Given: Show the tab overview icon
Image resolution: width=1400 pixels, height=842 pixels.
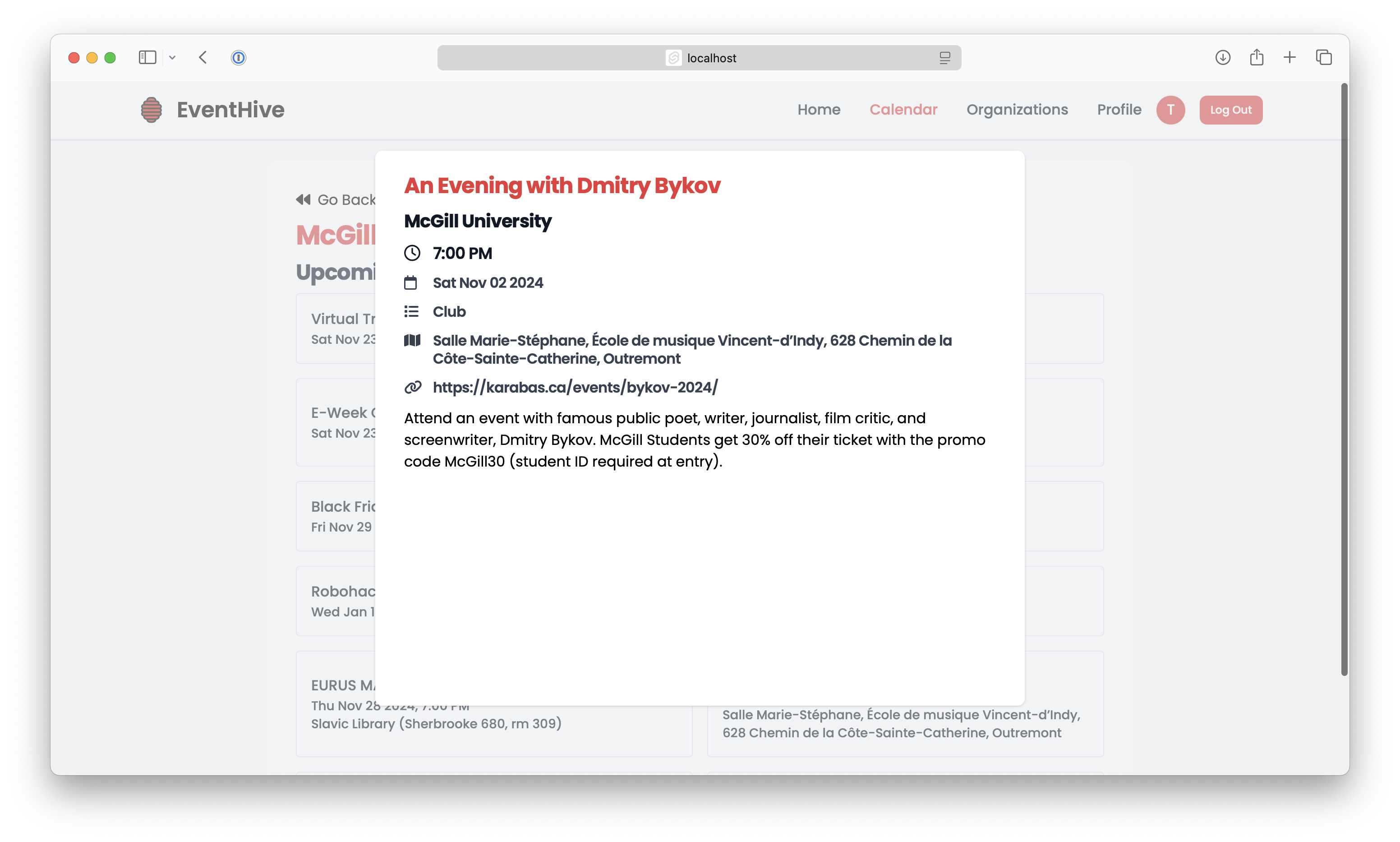Looking at the screenshot, I should click(x=1324, y=58).
